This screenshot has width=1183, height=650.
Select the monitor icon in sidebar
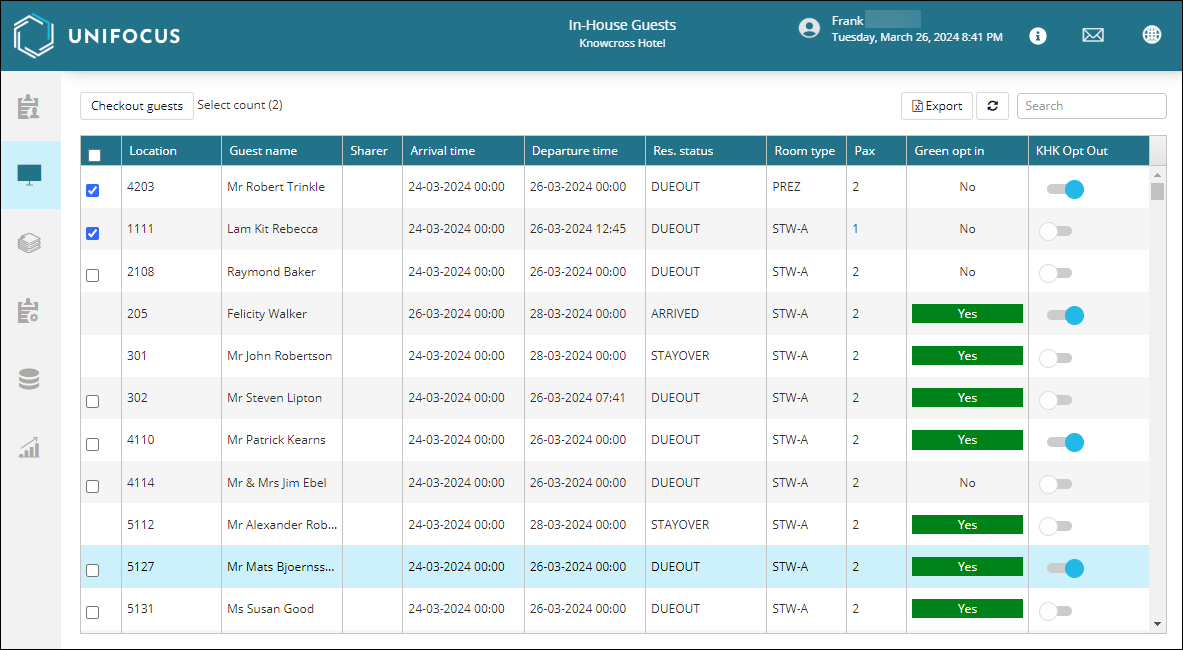pos(29,175)
